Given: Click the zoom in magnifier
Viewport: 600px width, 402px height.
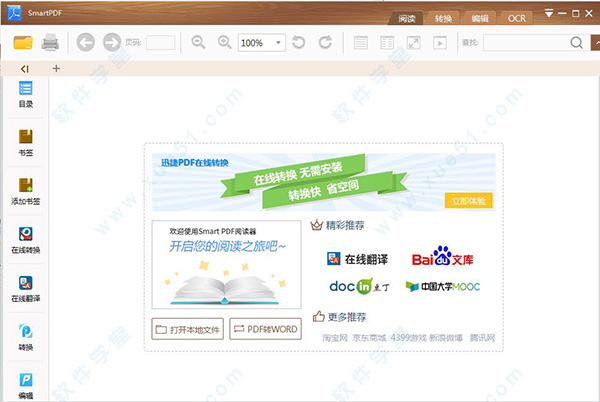Looking at the screenshot, I should click(225, 42).
